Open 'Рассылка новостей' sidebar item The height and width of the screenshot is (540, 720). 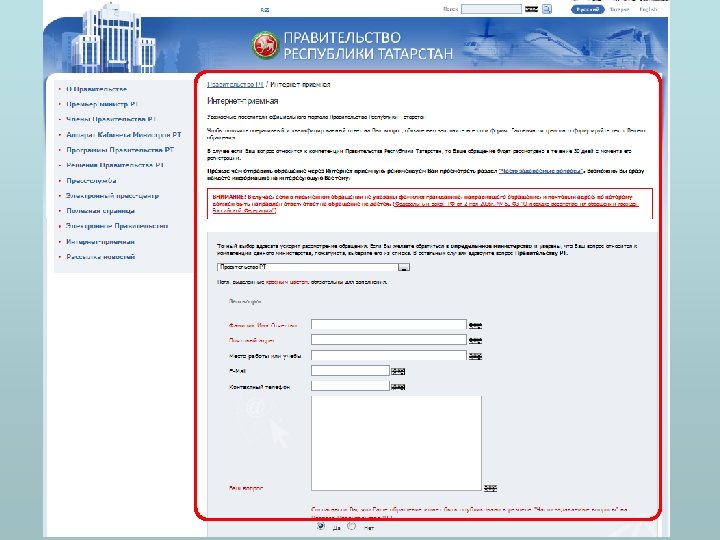[x=101, y=257]
